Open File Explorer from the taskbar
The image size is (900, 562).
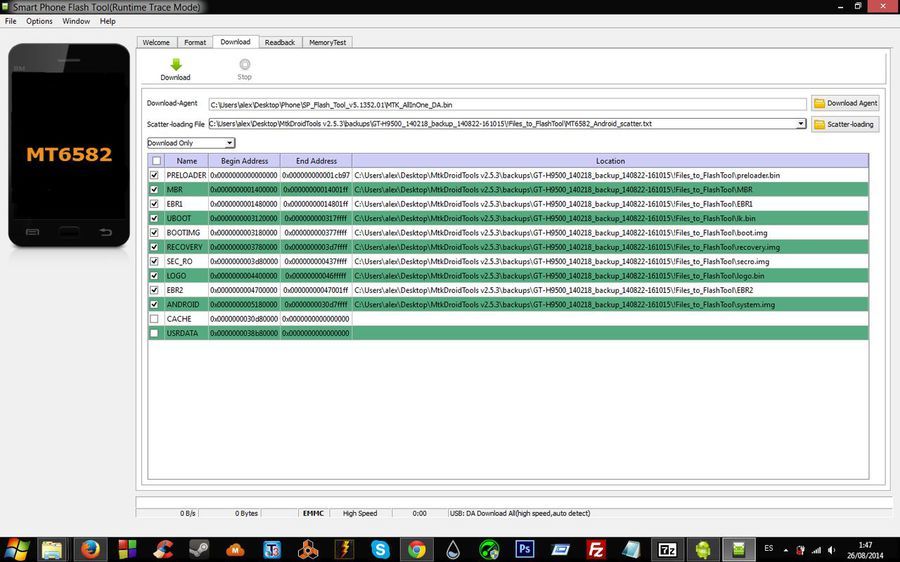pos(52,549)
